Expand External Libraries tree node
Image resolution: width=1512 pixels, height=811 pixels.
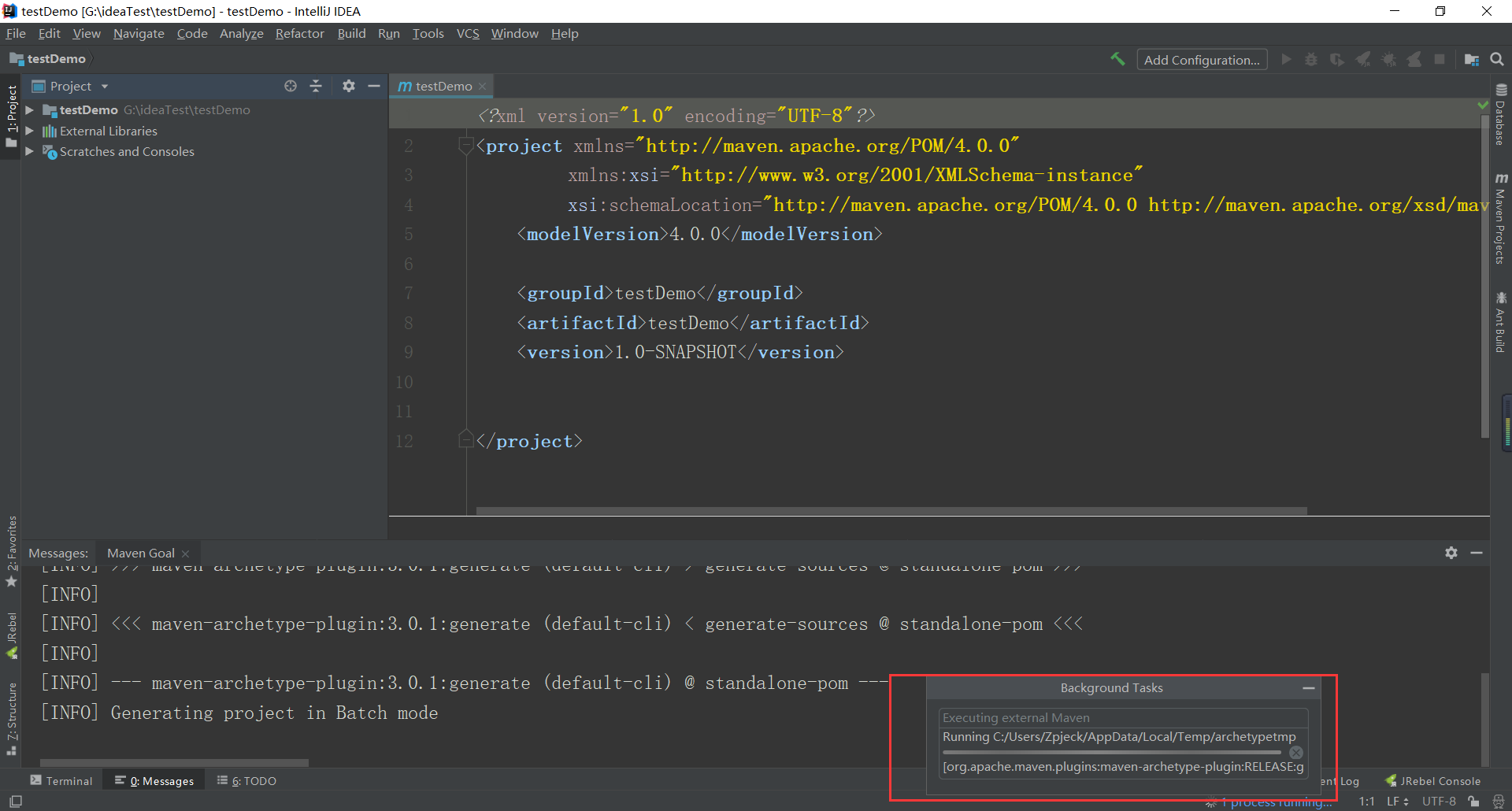(29, 131)
